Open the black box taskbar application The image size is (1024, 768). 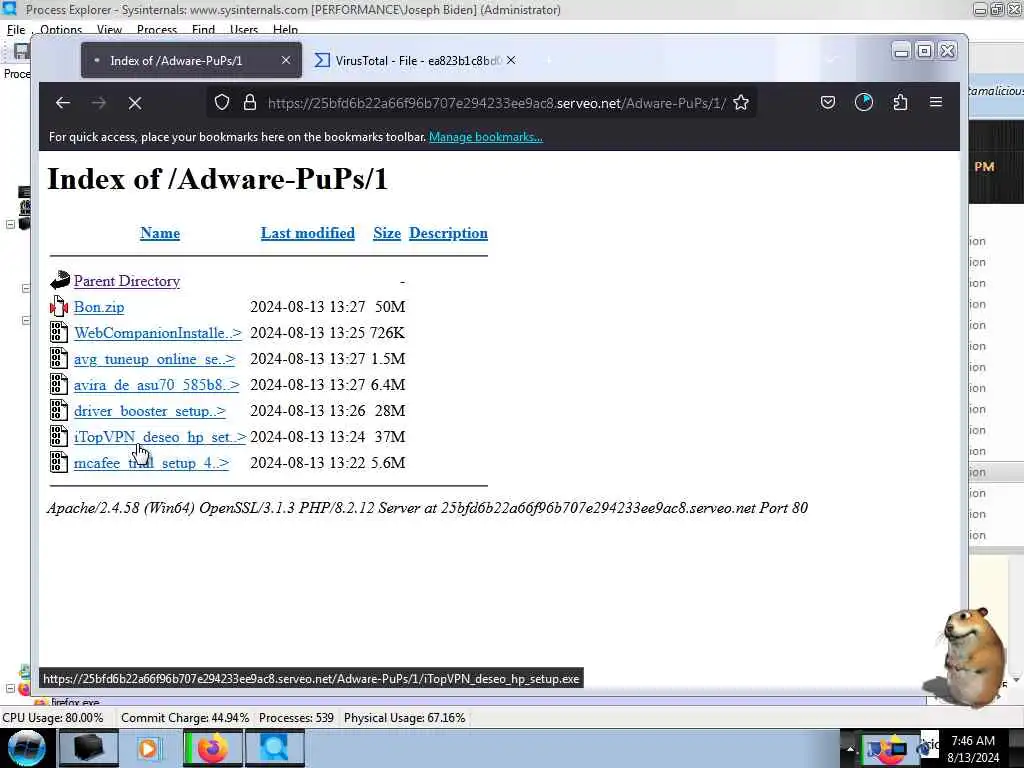point(88,748)
